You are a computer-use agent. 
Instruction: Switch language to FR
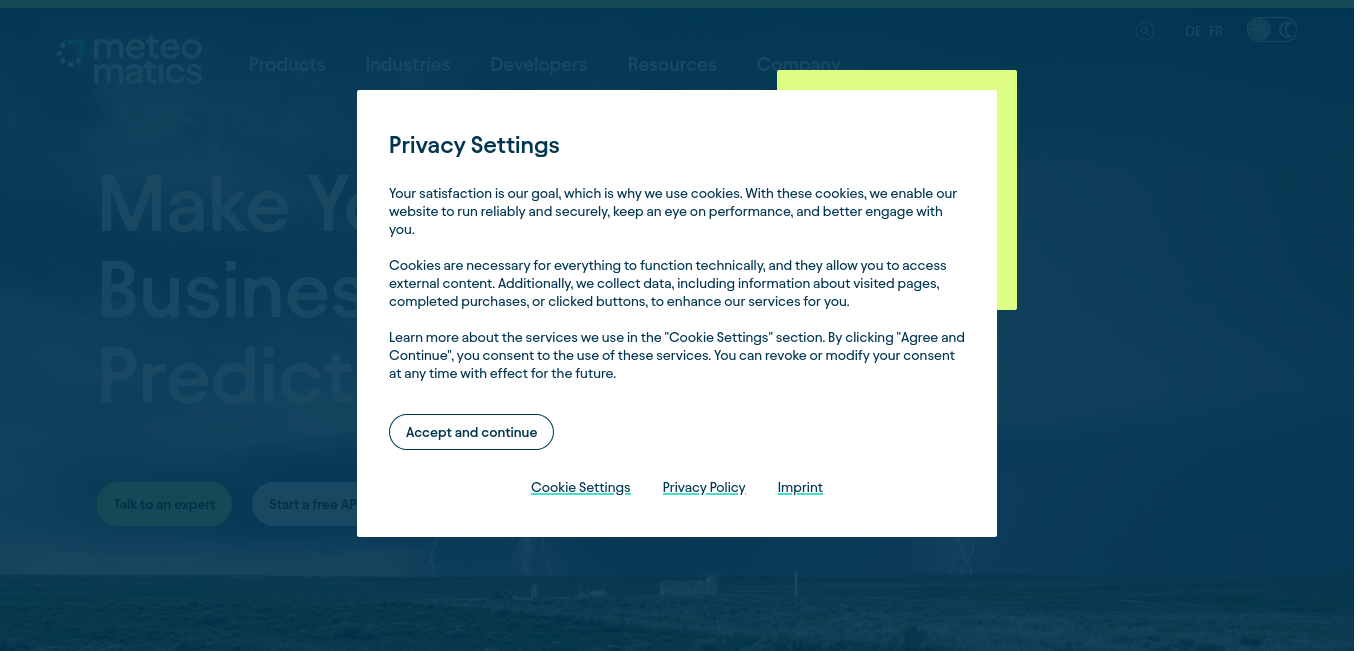click(x=1216, y=31)
